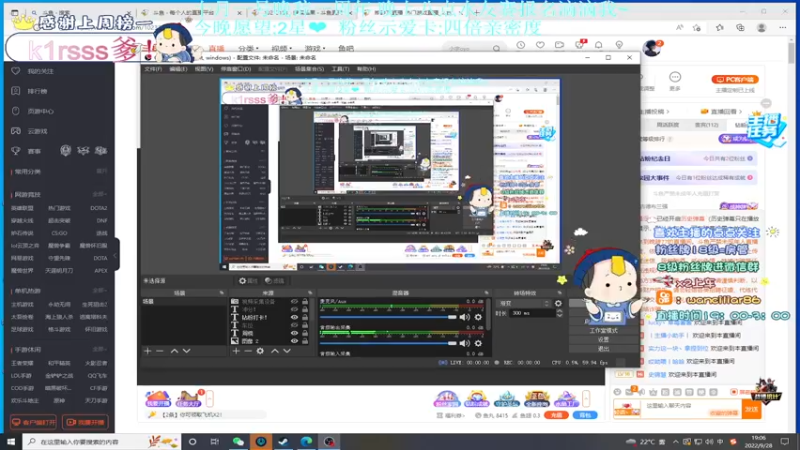The width and height of the screenshot is (800, 450).
Task: Click add scene plus in OBS
Action: tap(147, 351)
